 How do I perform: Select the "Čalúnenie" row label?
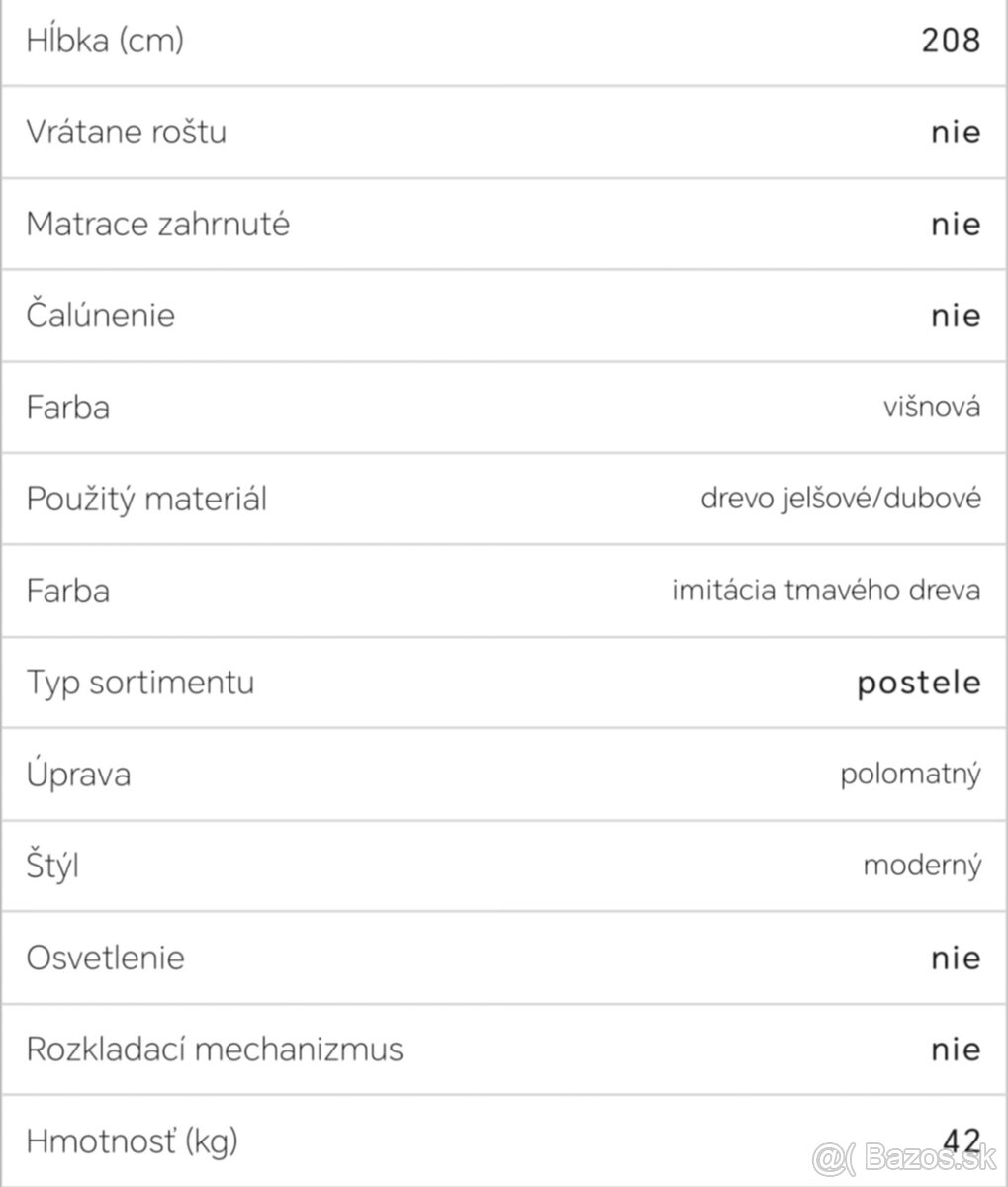(x=100, y=316)
